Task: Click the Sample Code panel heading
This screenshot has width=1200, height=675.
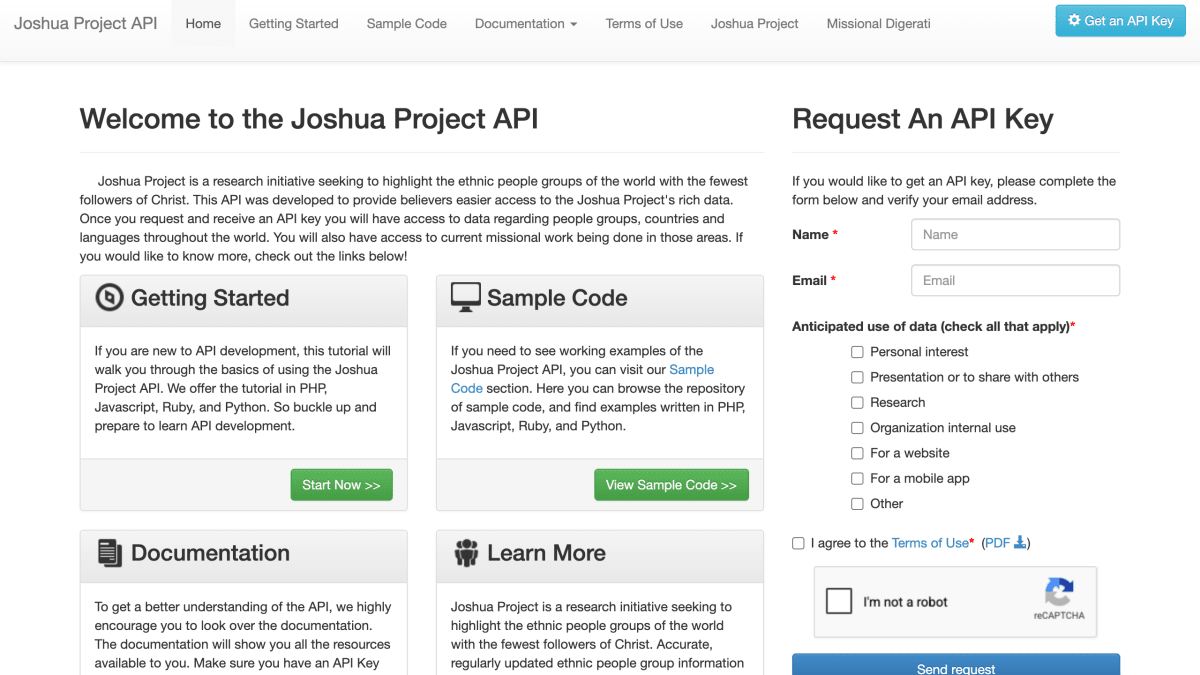Action: [x=557, y=298]
